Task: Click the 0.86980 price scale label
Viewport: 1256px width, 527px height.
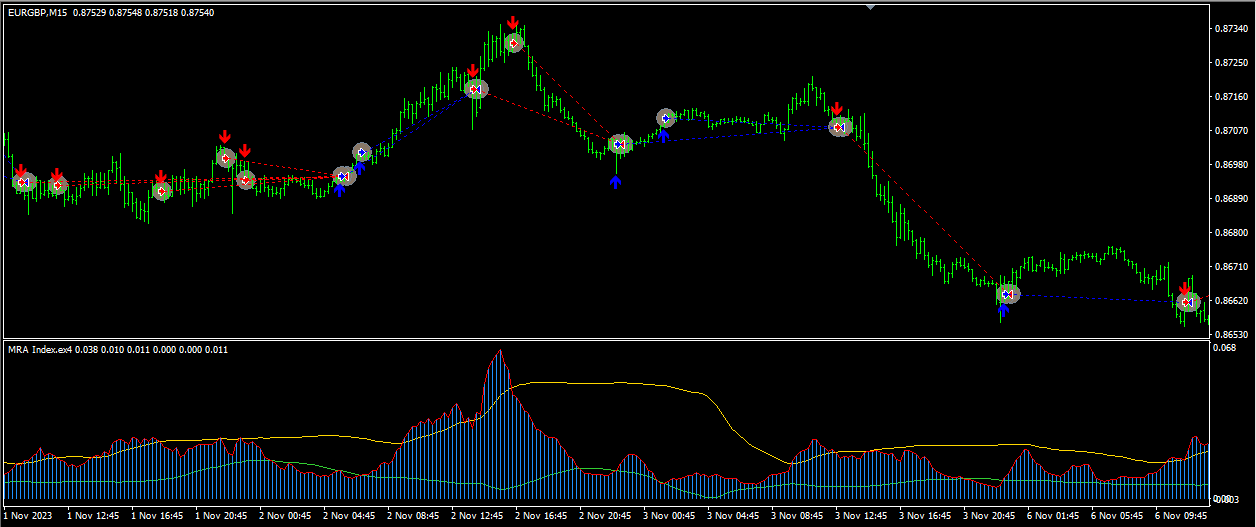Action: [x=1229, y=165]
